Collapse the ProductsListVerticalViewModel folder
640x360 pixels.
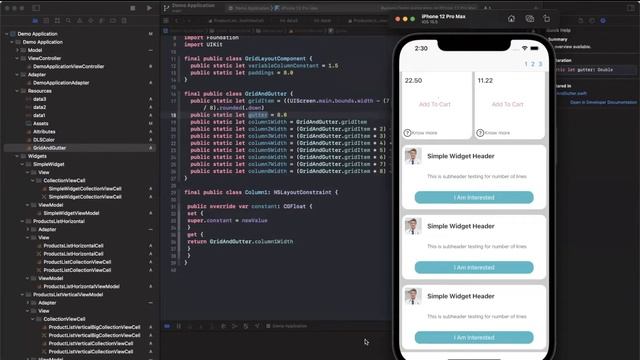pos(23,295)
